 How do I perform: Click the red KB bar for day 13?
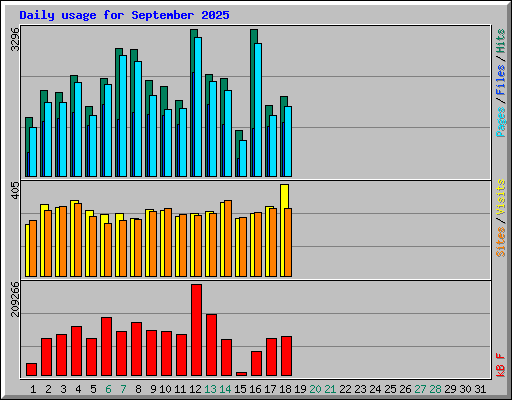pos(211,345)
